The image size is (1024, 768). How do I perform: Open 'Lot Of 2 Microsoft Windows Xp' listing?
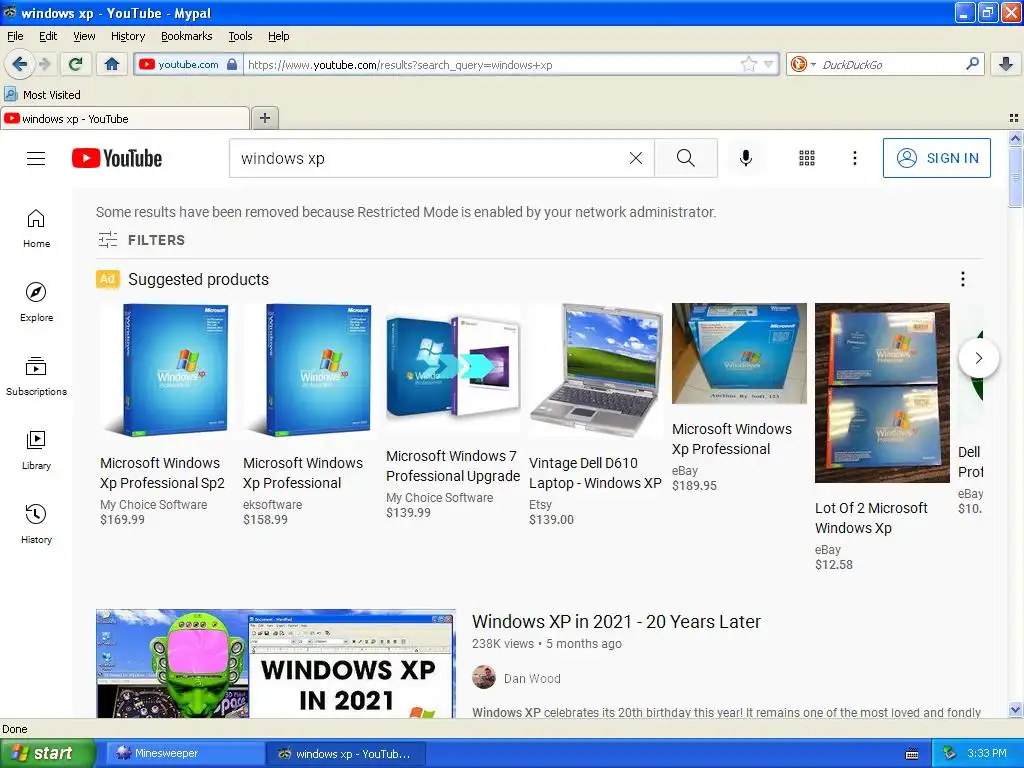tap(871, 518)
